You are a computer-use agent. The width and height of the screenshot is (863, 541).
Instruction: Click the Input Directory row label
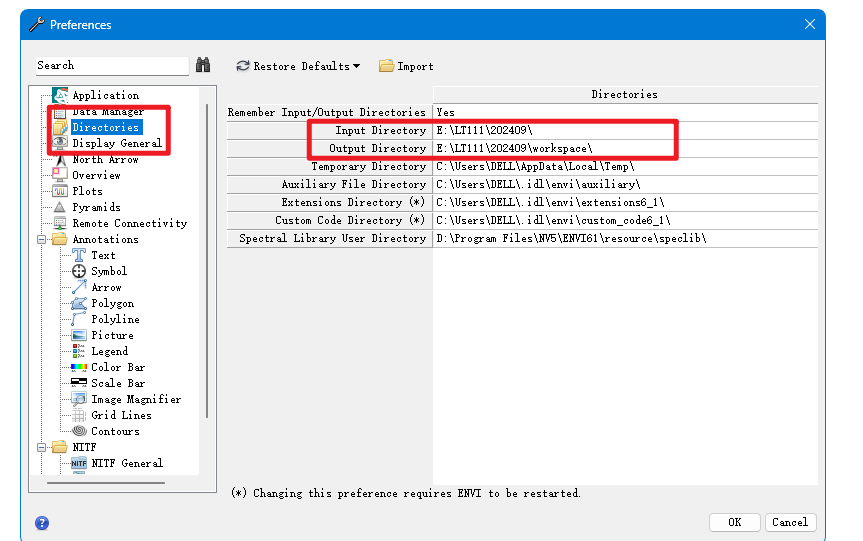[x=381, y=130]
